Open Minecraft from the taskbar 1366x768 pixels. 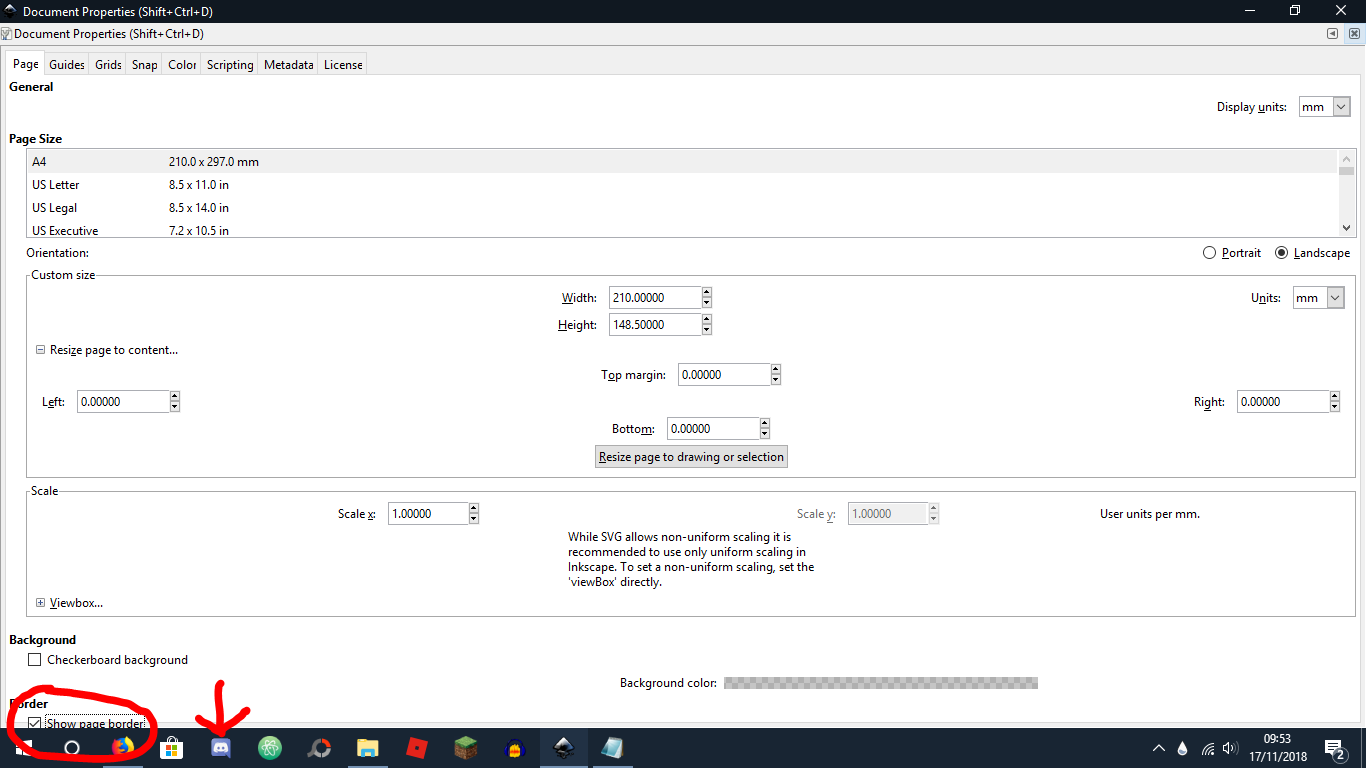[465, 748]
